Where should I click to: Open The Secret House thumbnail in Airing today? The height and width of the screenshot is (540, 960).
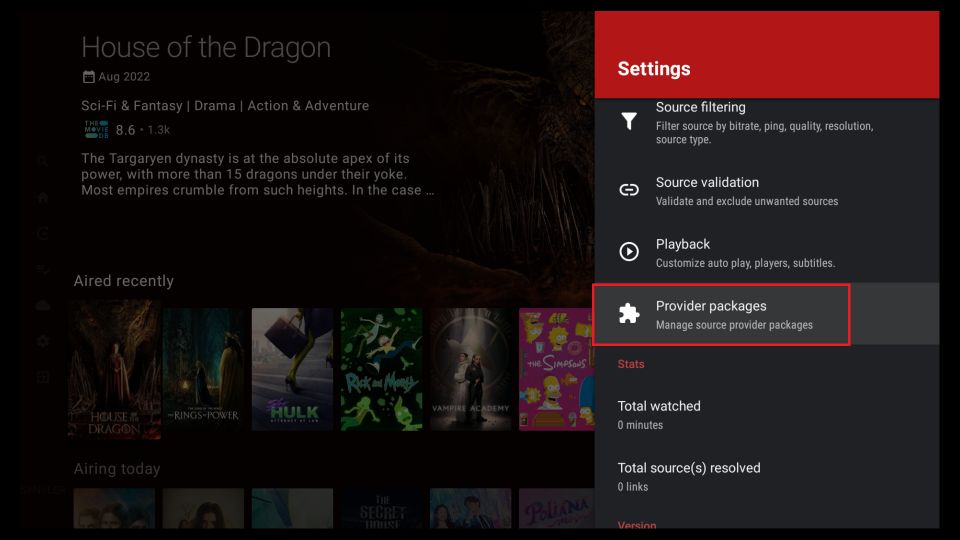point(381,508)
